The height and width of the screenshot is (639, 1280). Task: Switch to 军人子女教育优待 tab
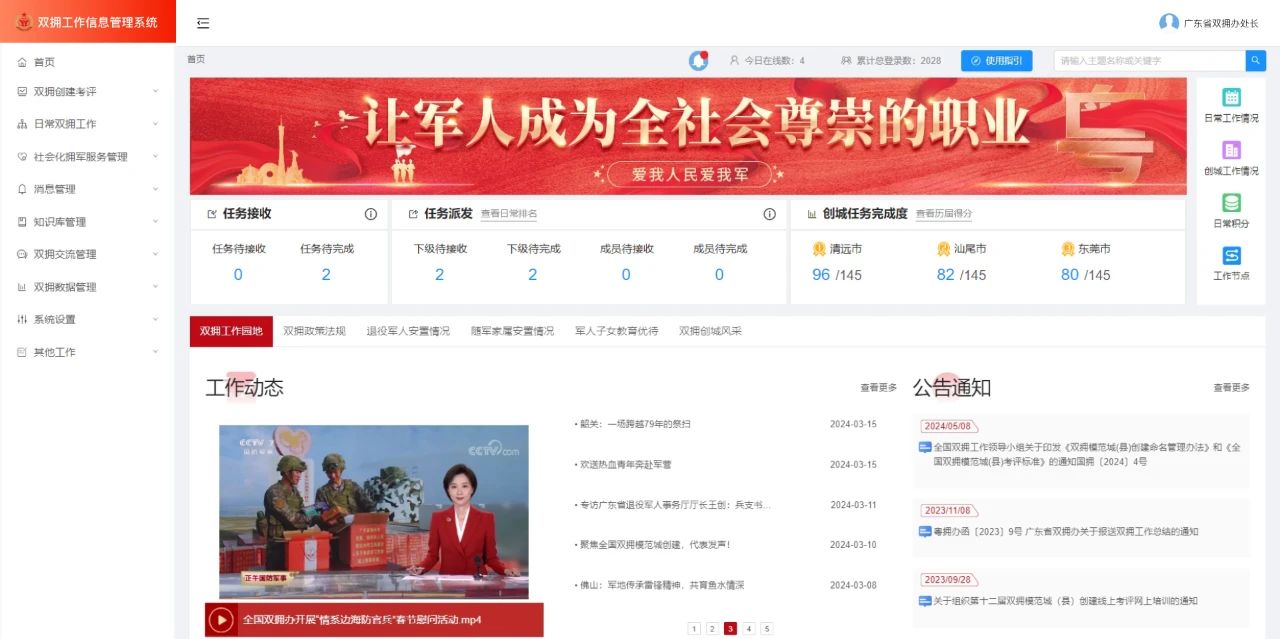[x=616, y=331]
